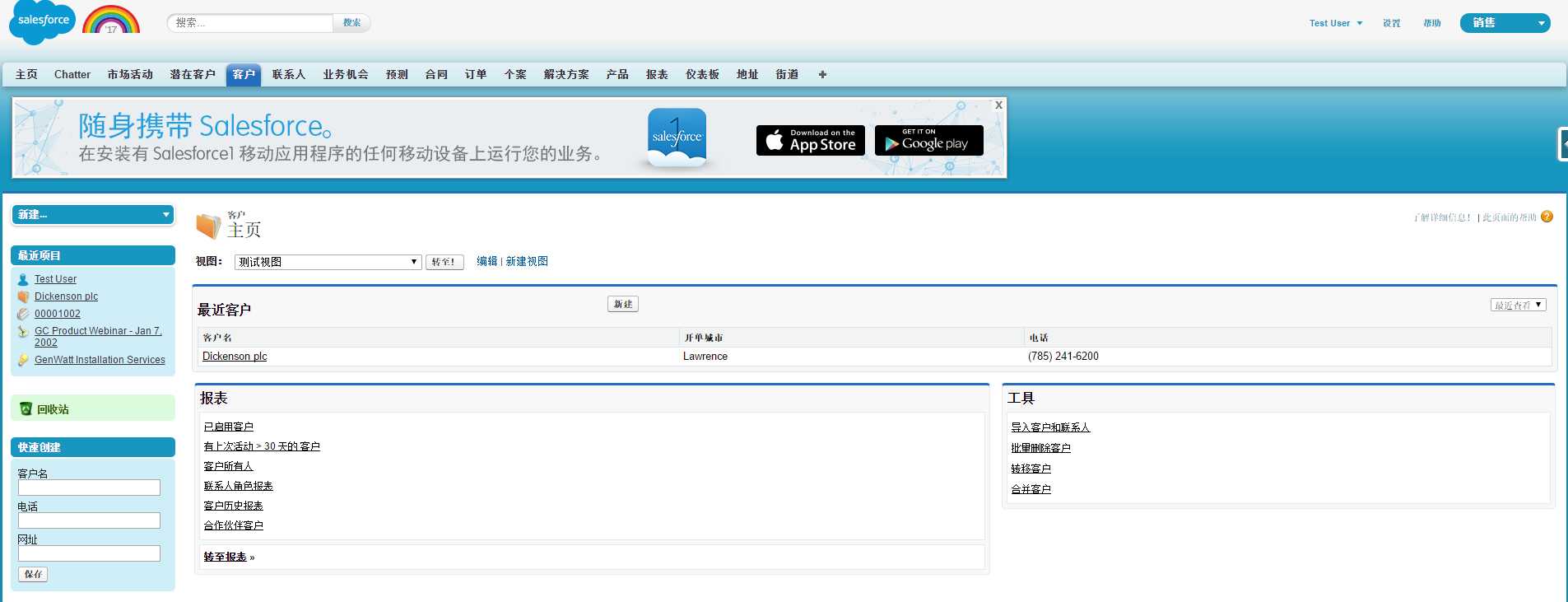
Task: Open the 报表 tab
Action: 657,74
